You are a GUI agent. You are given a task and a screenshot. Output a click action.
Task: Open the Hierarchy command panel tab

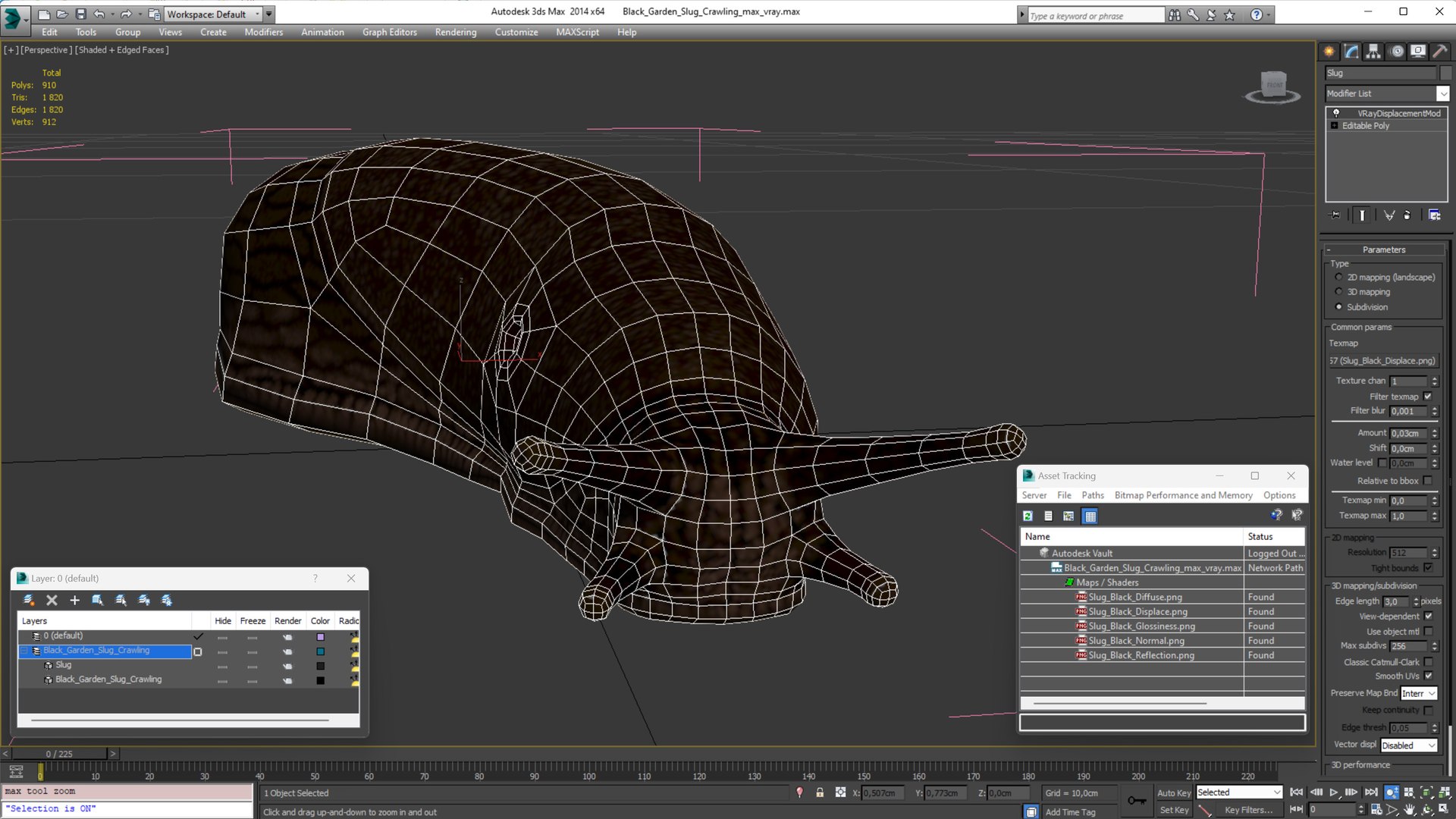pyautogui.click(x=1373, y=52)
